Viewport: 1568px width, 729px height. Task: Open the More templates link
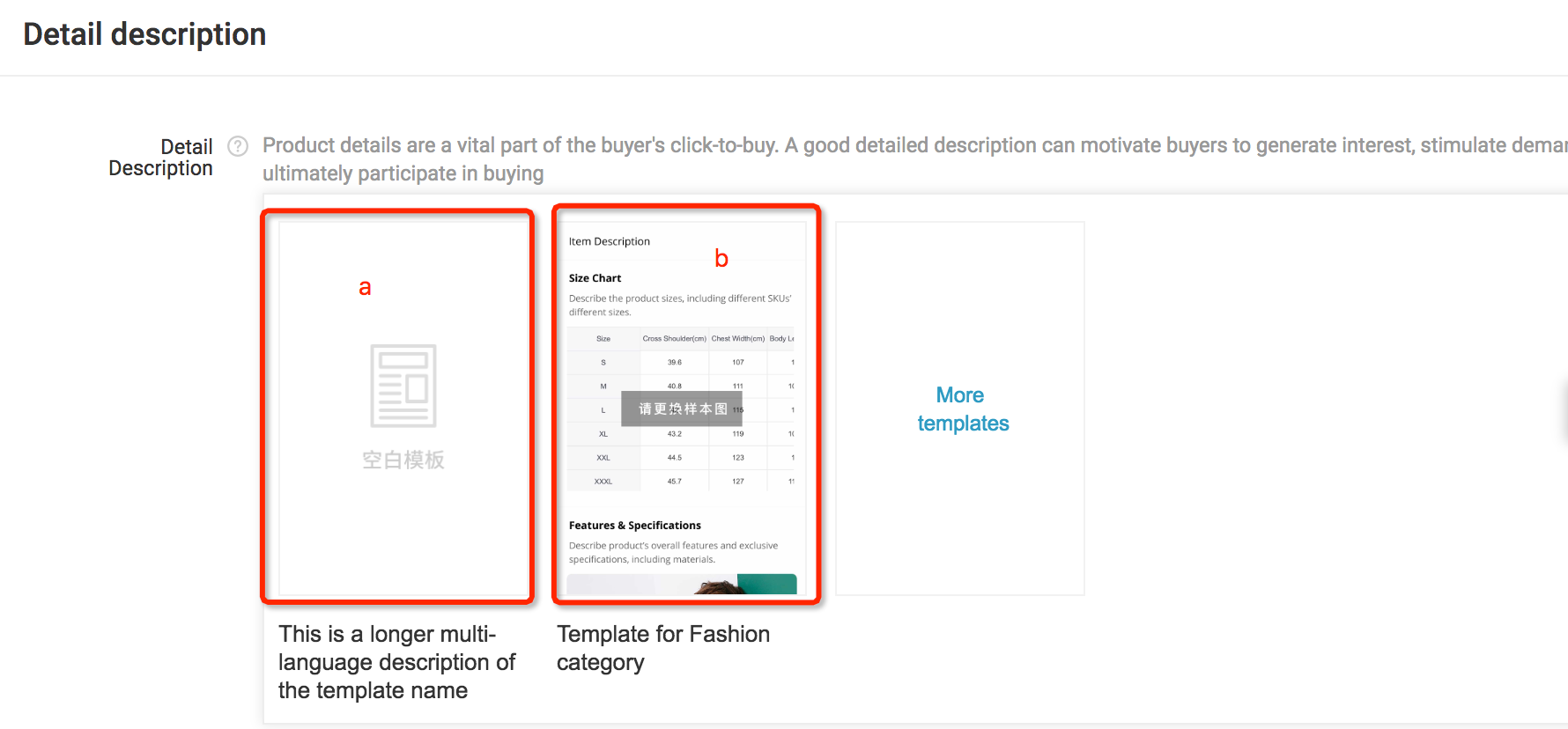[x=962, y=409]
